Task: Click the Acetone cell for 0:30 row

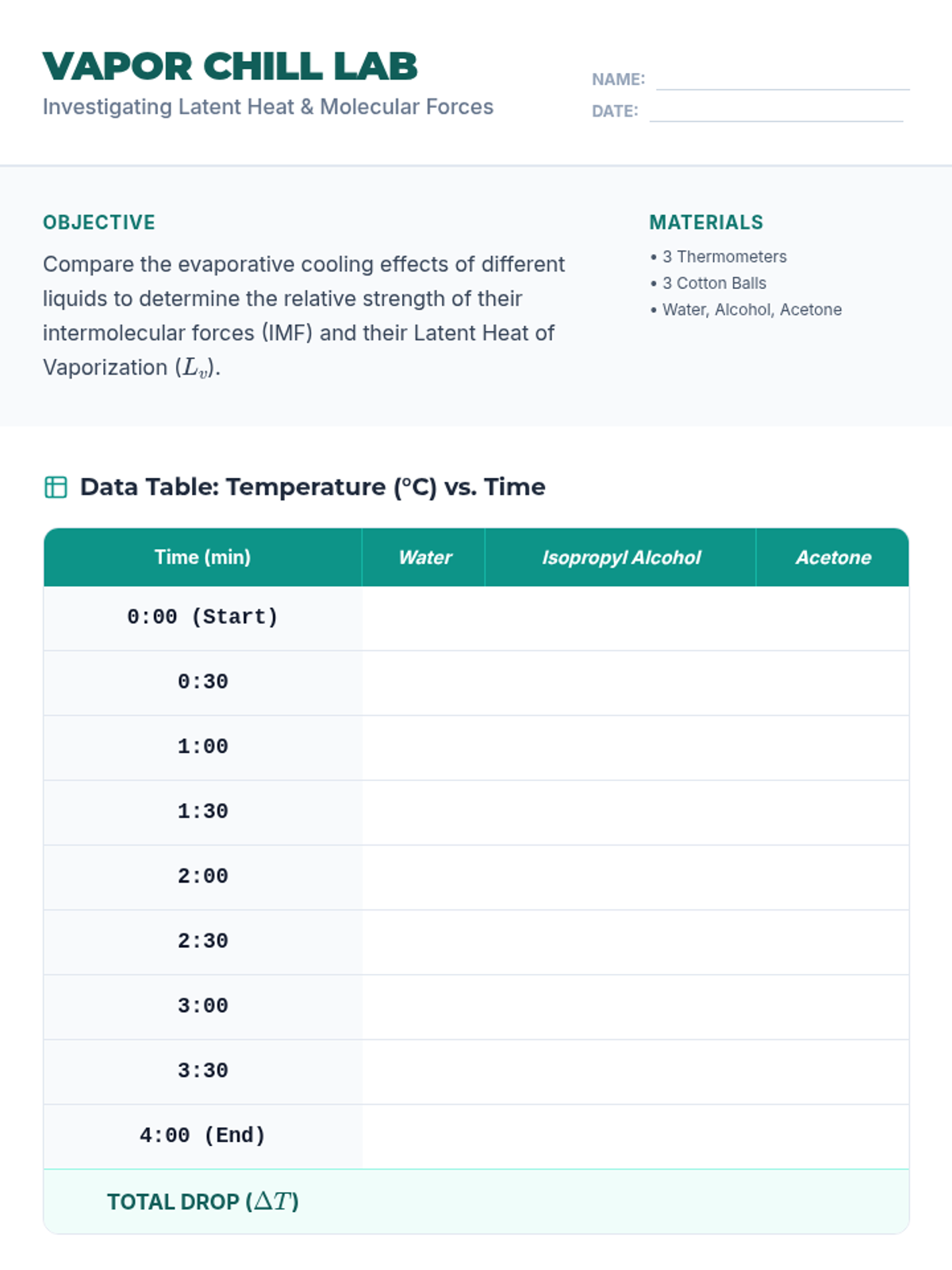Action: coord(832,683)
